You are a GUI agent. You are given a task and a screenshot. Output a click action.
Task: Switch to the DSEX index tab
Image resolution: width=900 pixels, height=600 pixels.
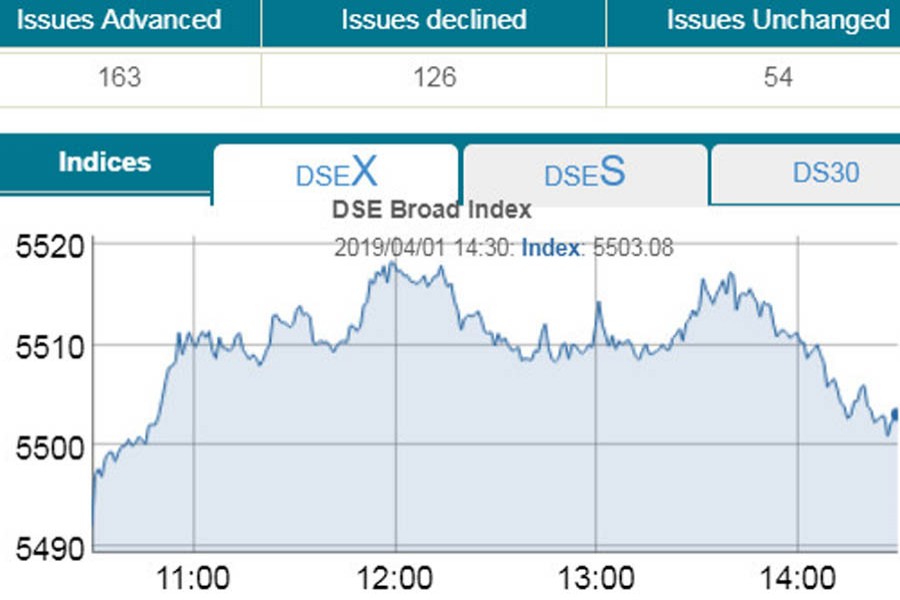point(336,173)
